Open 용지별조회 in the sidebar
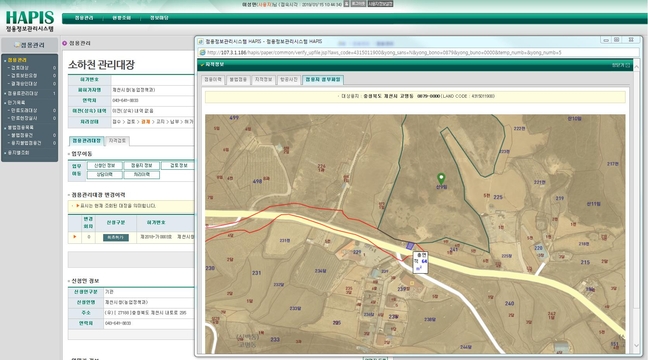This screenshot has width=648, height=360. [x=18, y=153]
